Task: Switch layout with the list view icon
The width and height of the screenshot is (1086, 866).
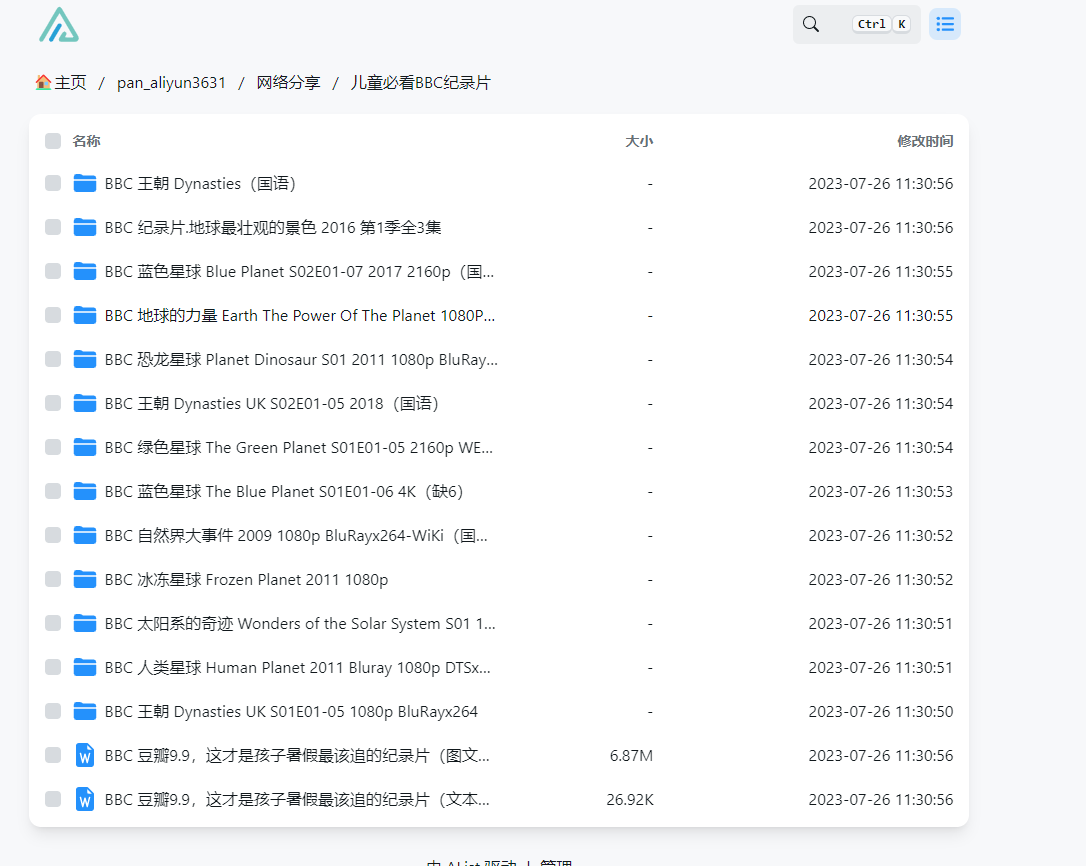Action: tap(944, 24)
